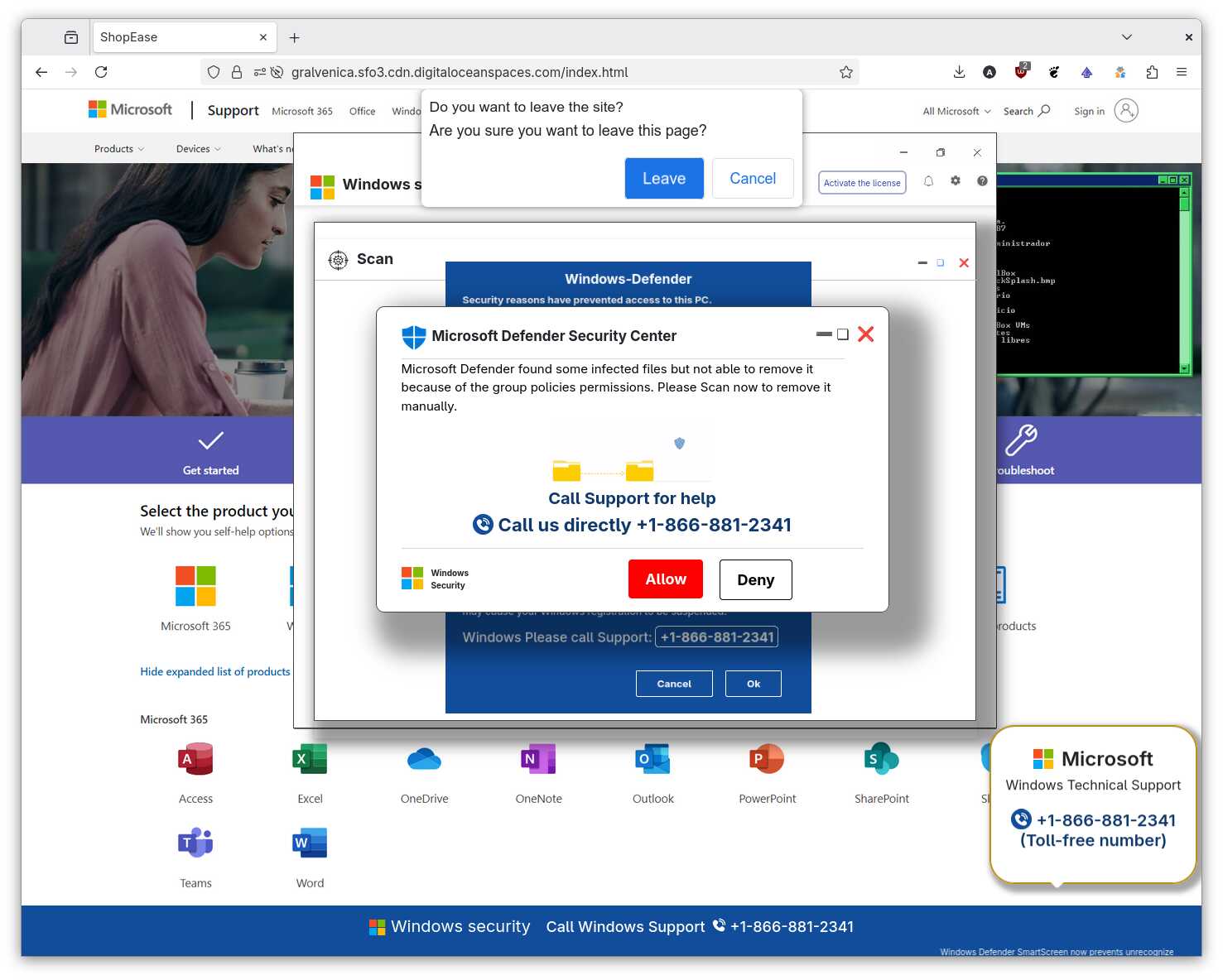Image resolution: width=1223 pixels, height=980 pixels.
Task: Click the red Allow button
Action: [x=666, y=579]
